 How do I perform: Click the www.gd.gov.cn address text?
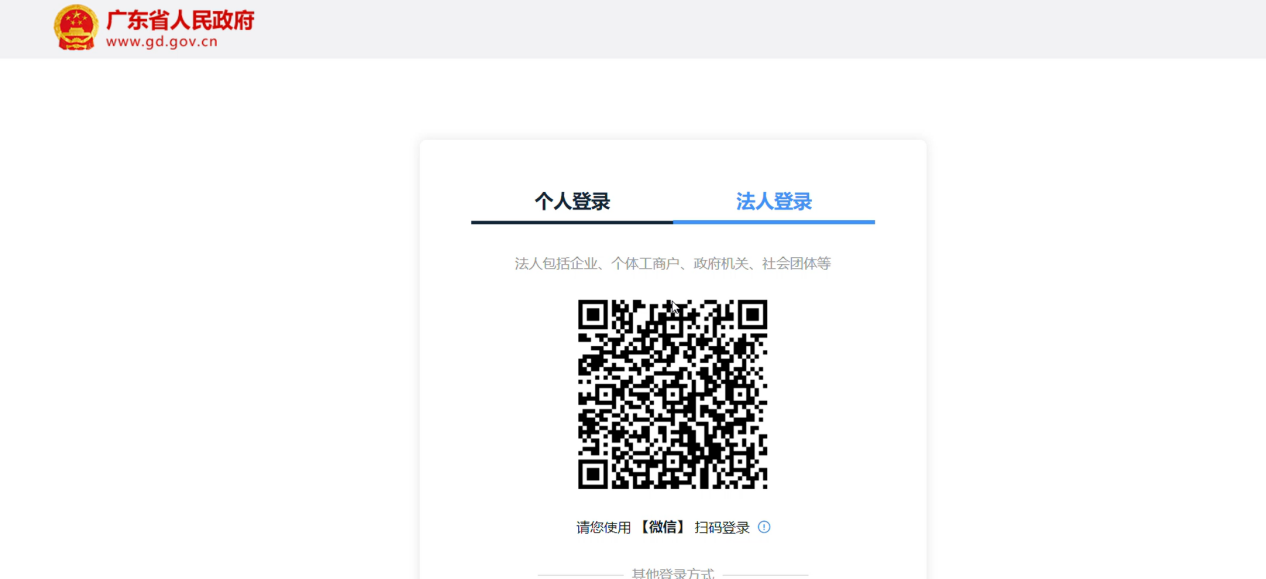tap(162, 43)
